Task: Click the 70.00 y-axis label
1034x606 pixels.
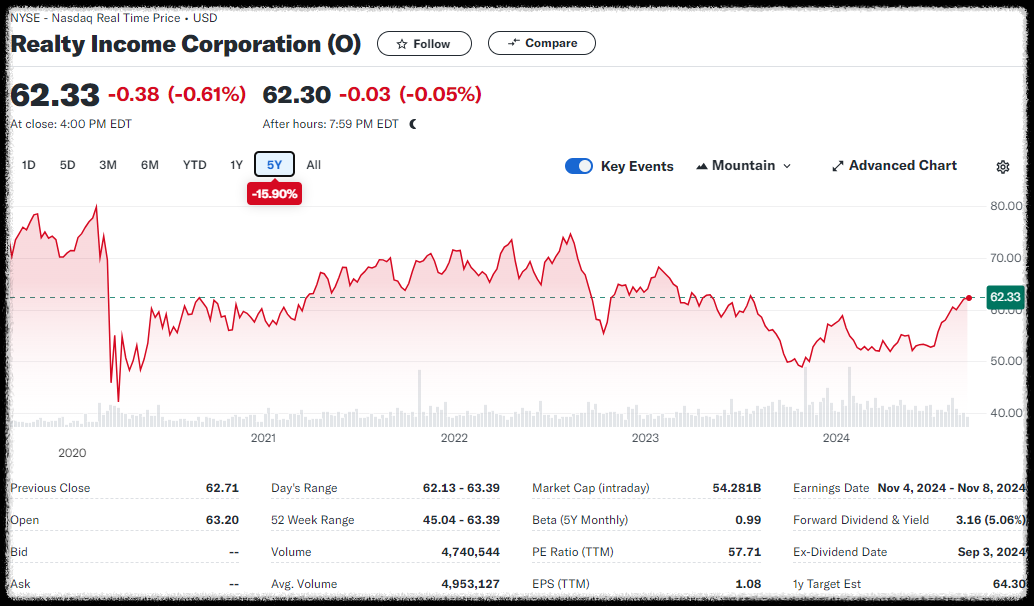Action: coord(1006,258)
